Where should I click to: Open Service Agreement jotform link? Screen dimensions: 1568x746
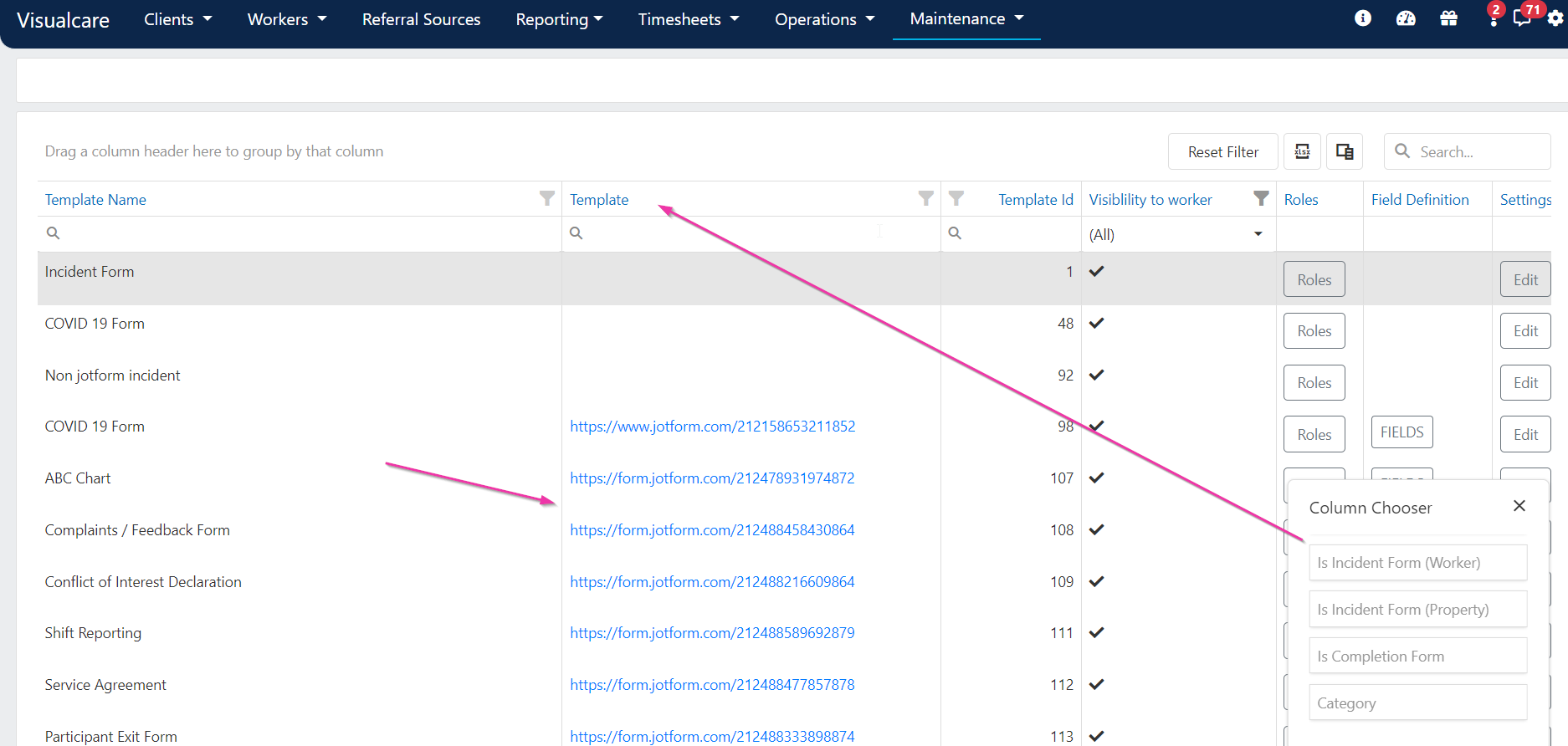coord(712,685)
